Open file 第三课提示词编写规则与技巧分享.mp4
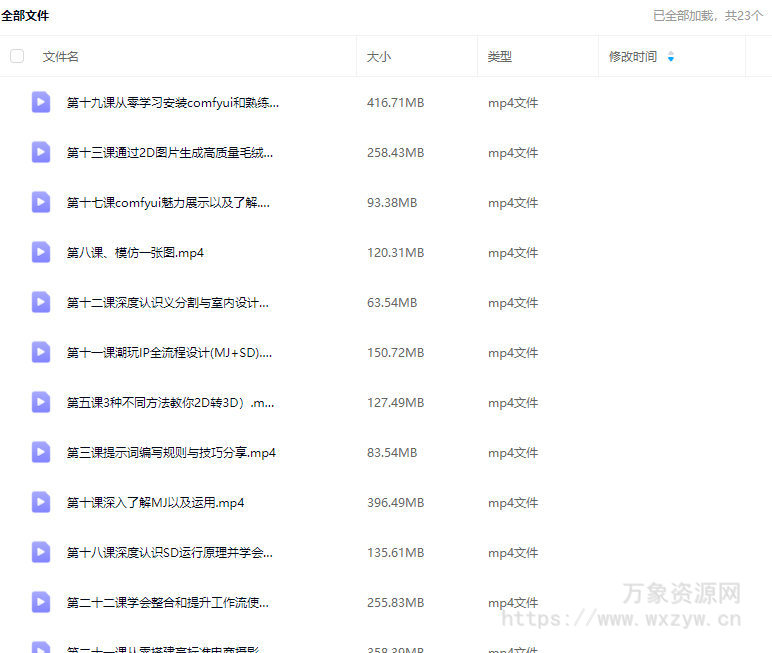The height and width of the screenshot is (653, 772). tap(171, 453)
